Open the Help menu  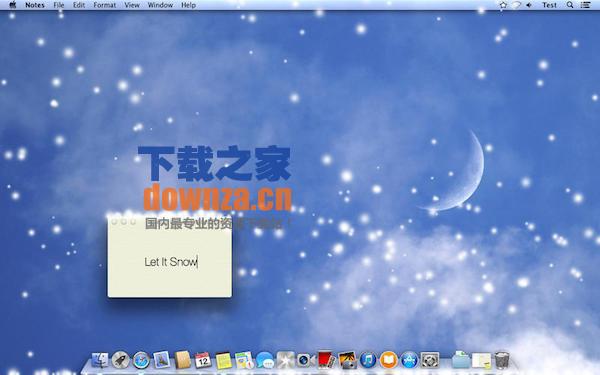coord(188,5)
